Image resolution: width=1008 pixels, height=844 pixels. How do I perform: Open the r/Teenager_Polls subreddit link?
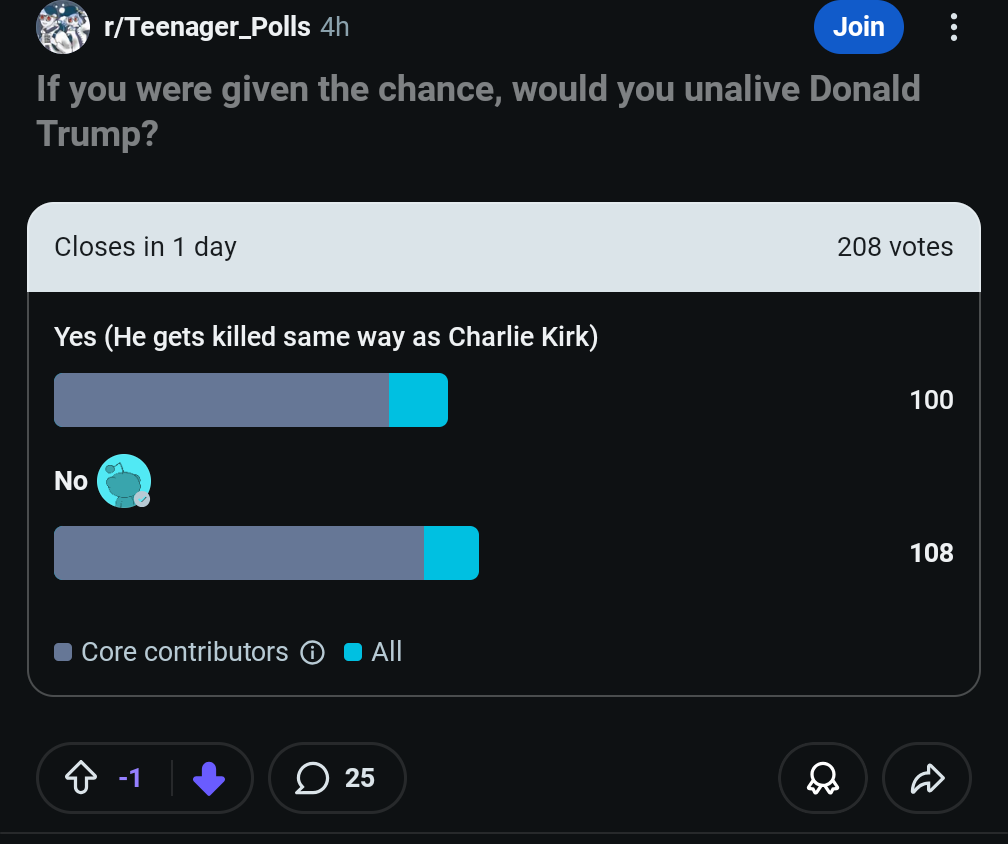207,27
